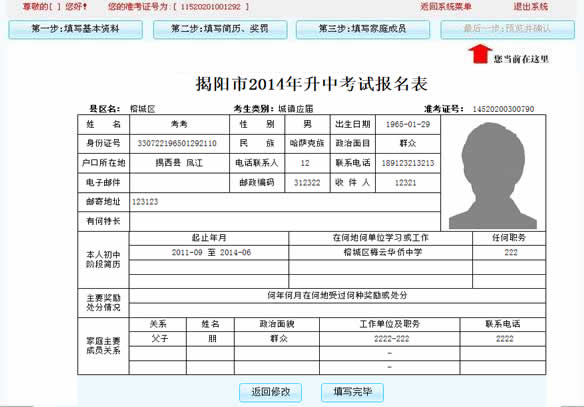Click recipient value 12321

pos(405,182)
